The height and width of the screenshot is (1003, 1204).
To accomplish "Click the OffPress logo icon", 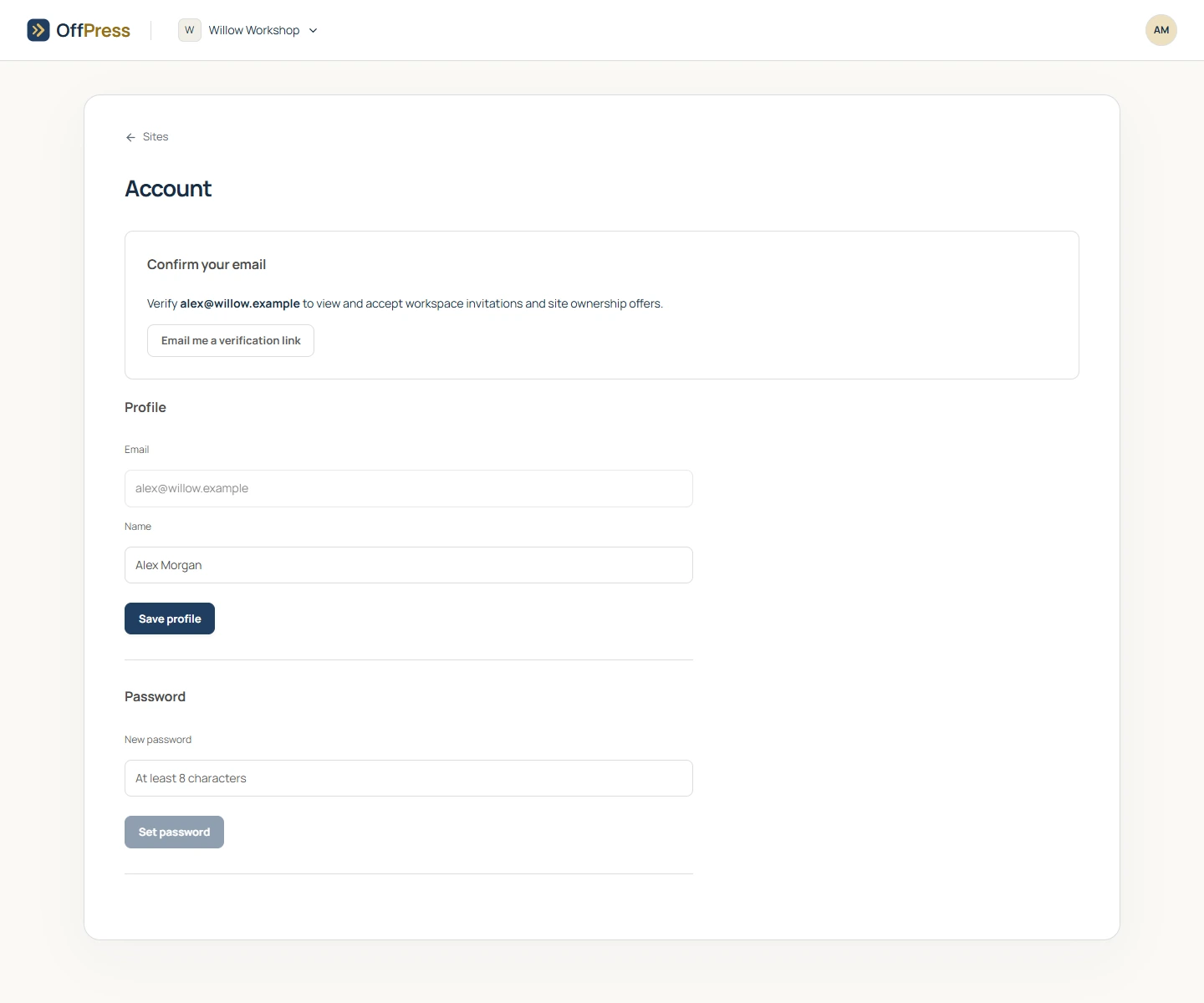I will tap(38, 30).
